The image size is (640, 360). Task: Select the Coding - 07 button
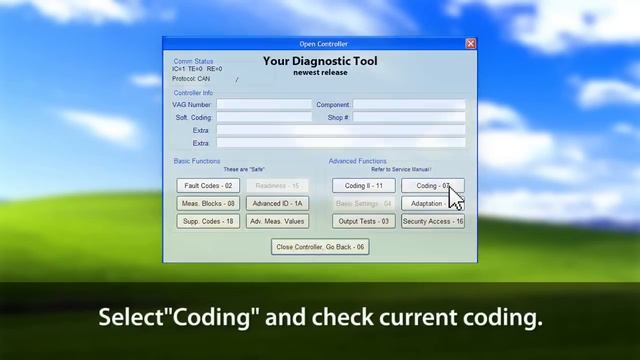click(433, 186)
